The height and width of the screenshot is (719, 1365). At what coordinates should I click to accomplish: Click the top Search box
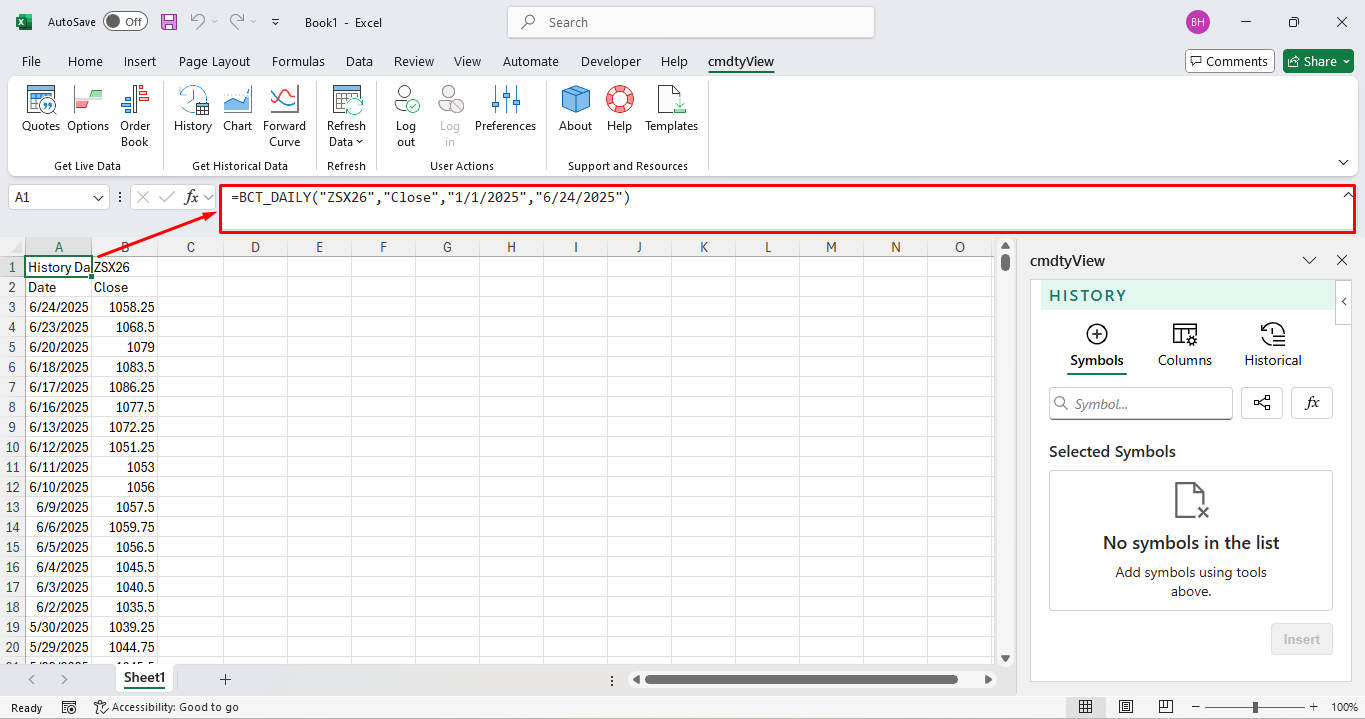coord(691,22)
